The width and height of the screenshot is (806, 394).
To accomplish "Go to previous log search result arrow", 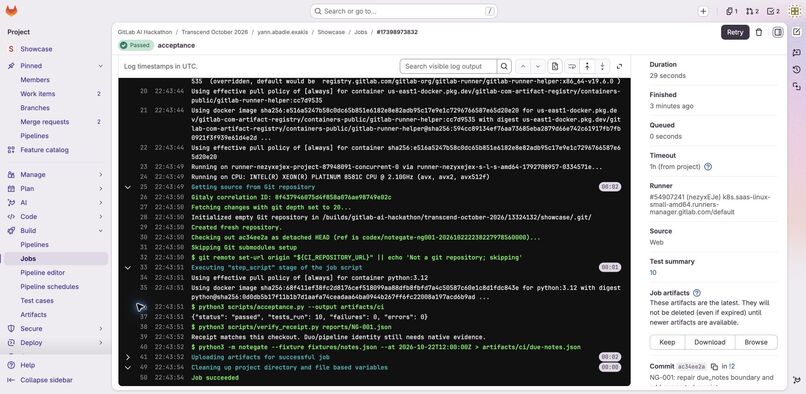I will (523, 66).
